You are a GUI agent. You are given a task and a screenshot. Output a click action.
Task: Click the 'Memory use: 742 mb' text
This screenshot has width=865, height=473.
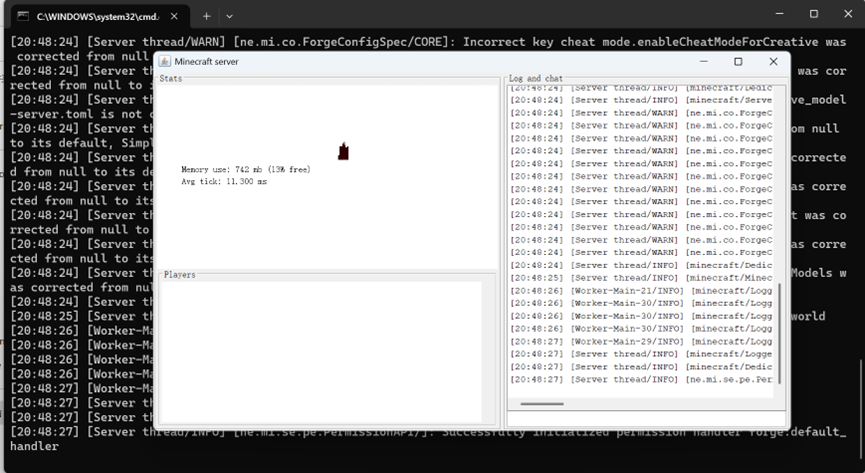[245, 169]
